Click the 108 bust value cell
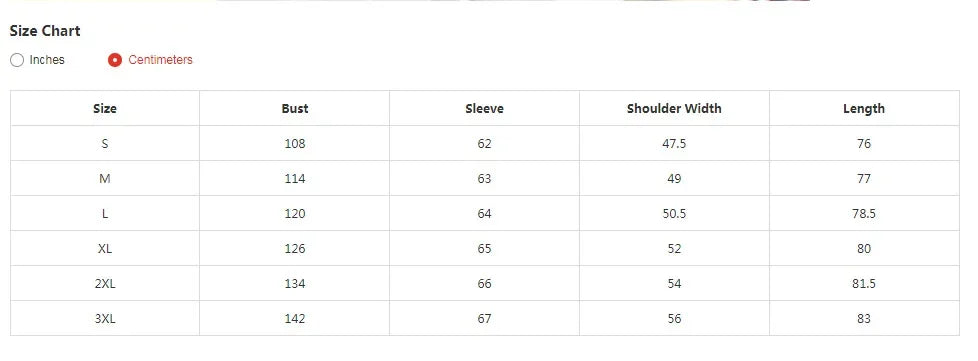This screenshot has width=978, height=361. click(295, 143)
